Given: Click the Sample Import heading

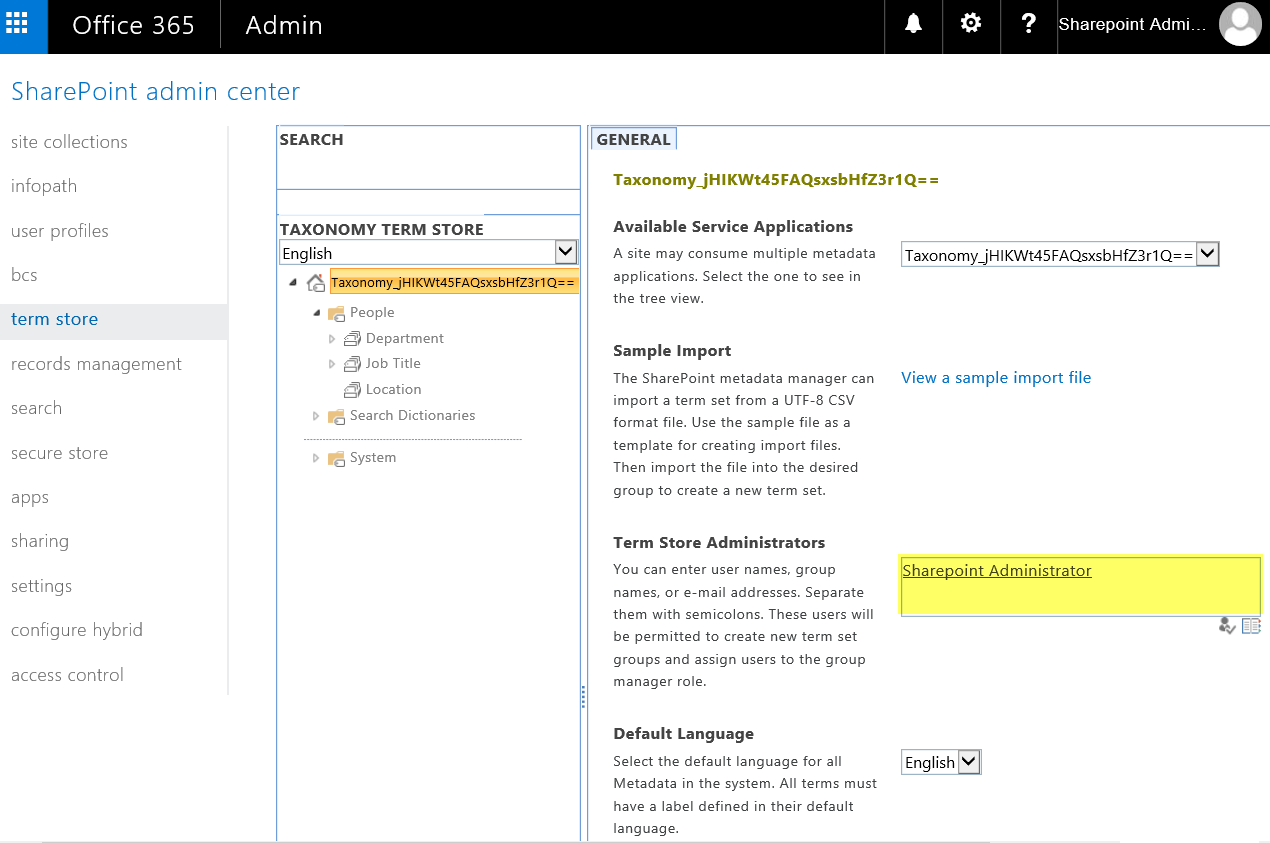Looking at the screenshot, I should (672, 351).
